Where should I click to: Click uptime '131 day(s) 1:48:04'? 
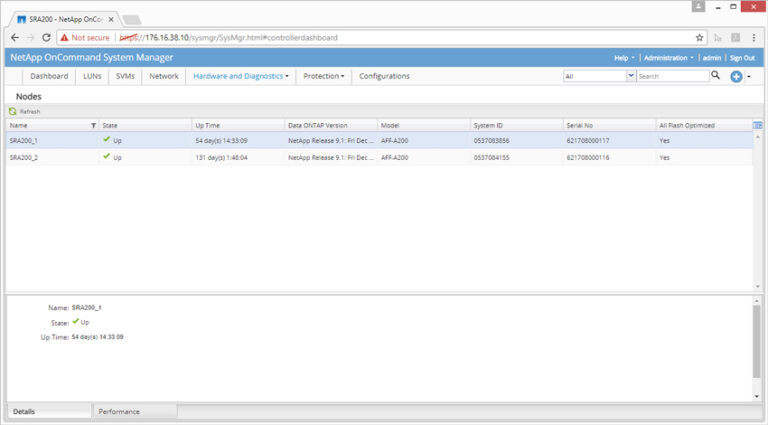click(221, 158)
